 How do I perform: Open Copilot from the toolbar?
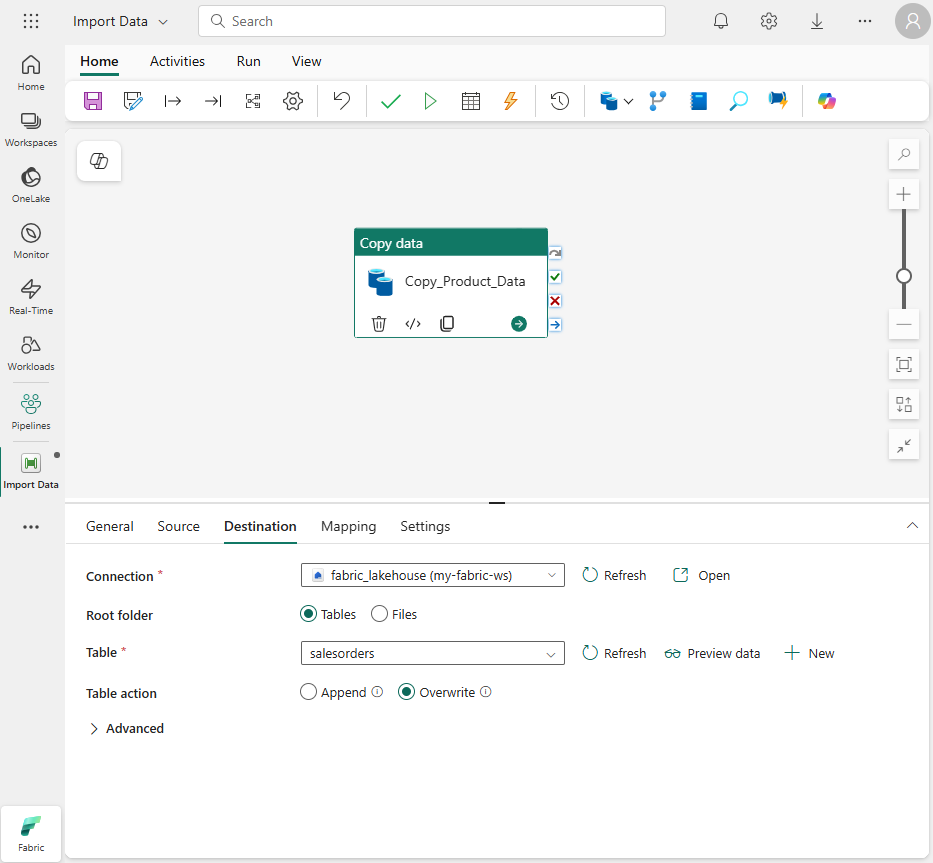[x=826, y=100]
